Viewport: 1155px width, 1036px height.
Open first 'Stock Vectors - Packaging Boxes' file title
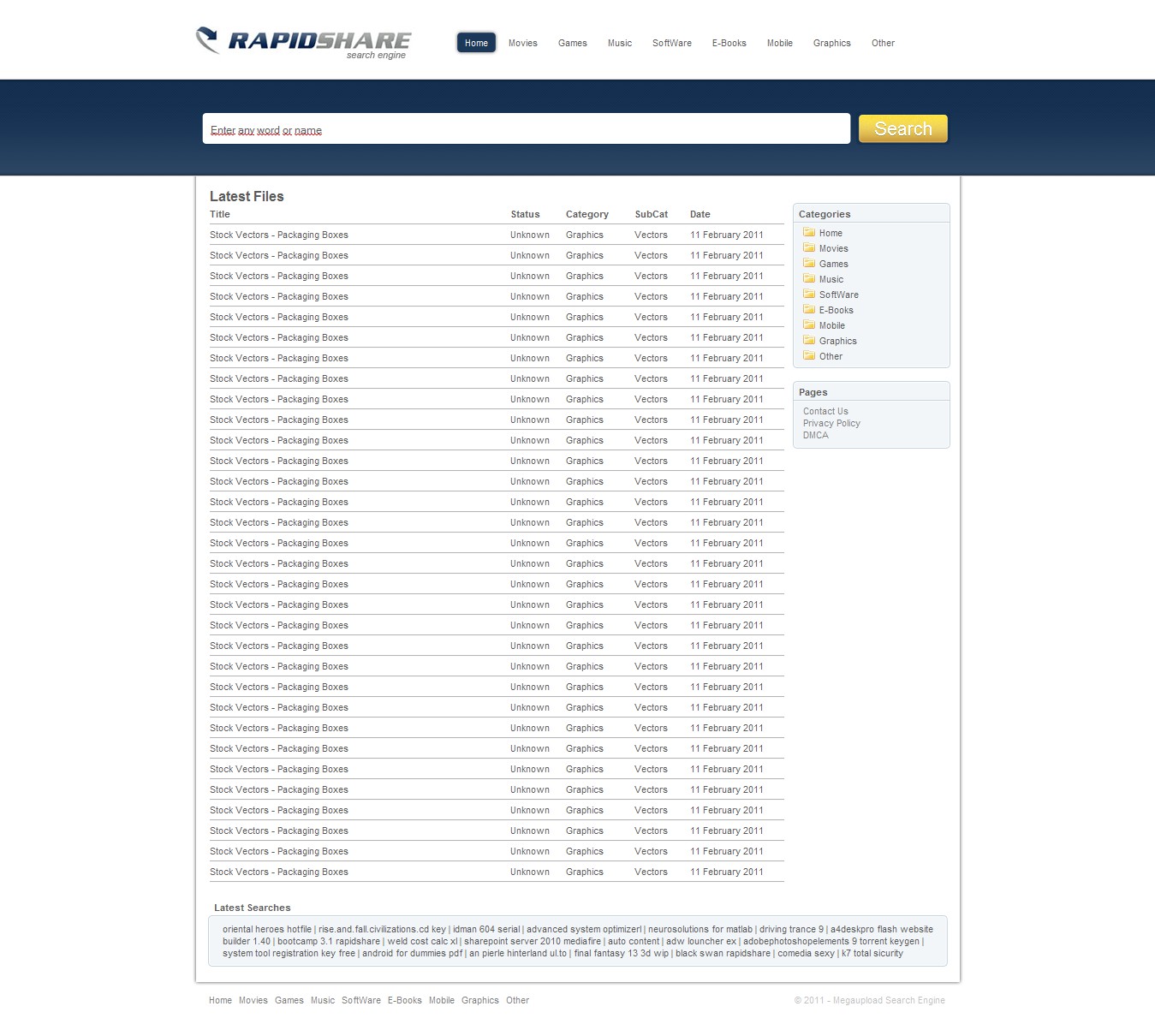click(x=279, y=235)
